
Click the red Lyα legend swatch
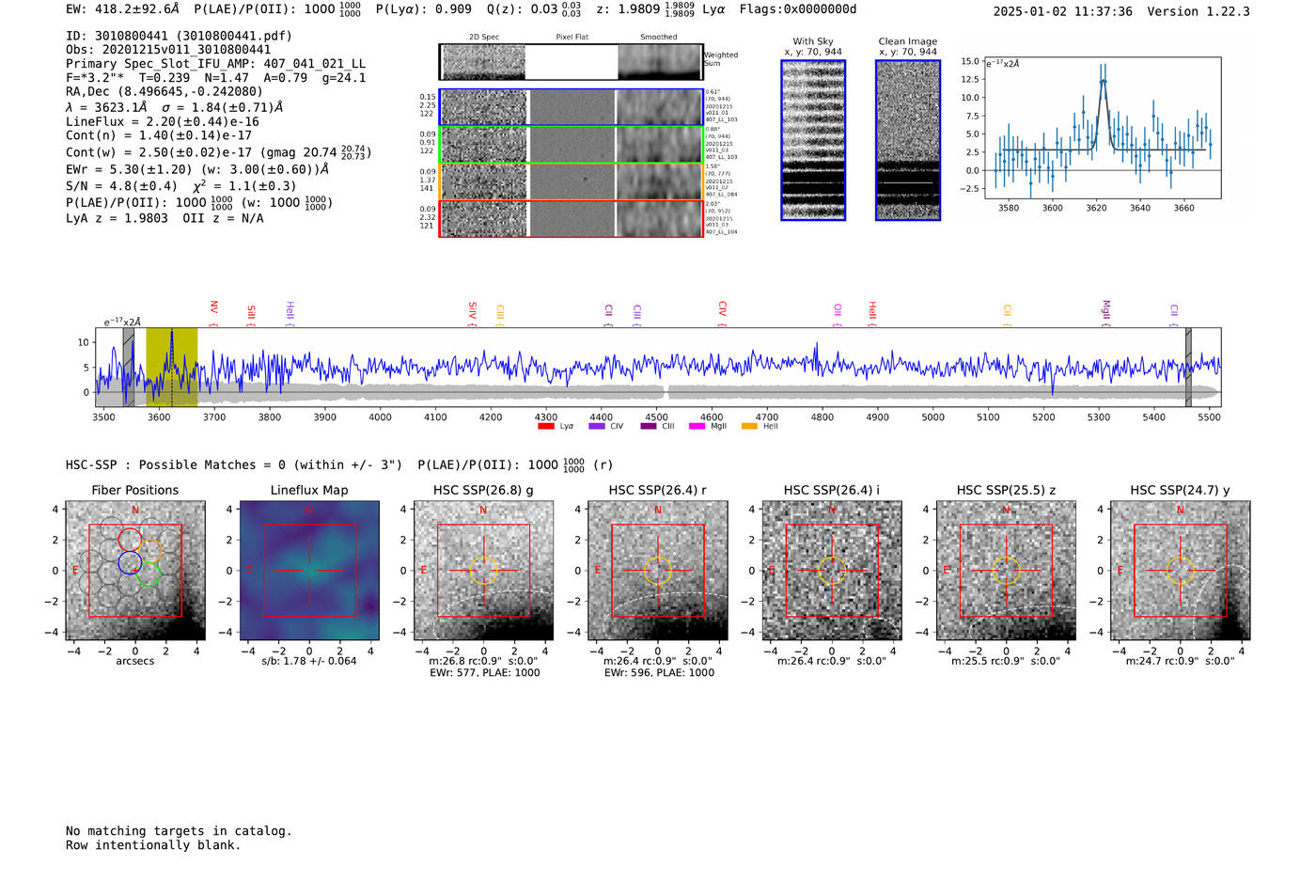click(x=545, y=427)
